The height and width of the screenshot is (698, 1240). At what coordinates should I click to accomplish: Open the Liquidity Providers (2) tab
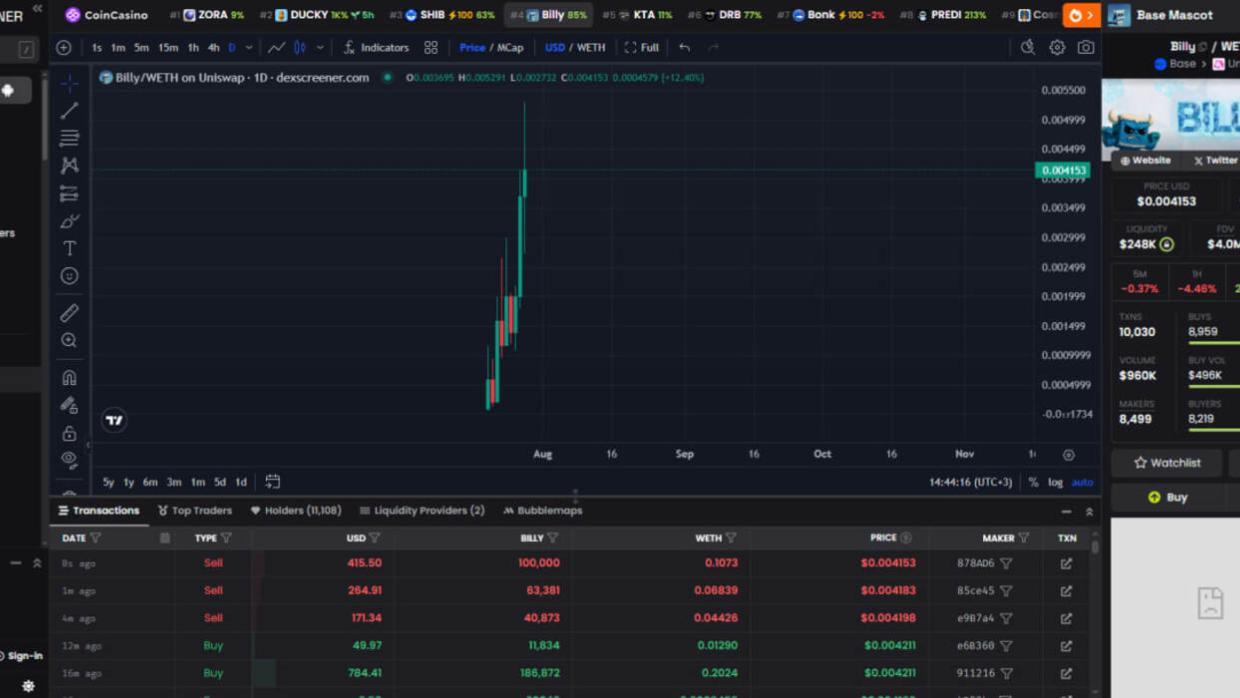[421, 511]
